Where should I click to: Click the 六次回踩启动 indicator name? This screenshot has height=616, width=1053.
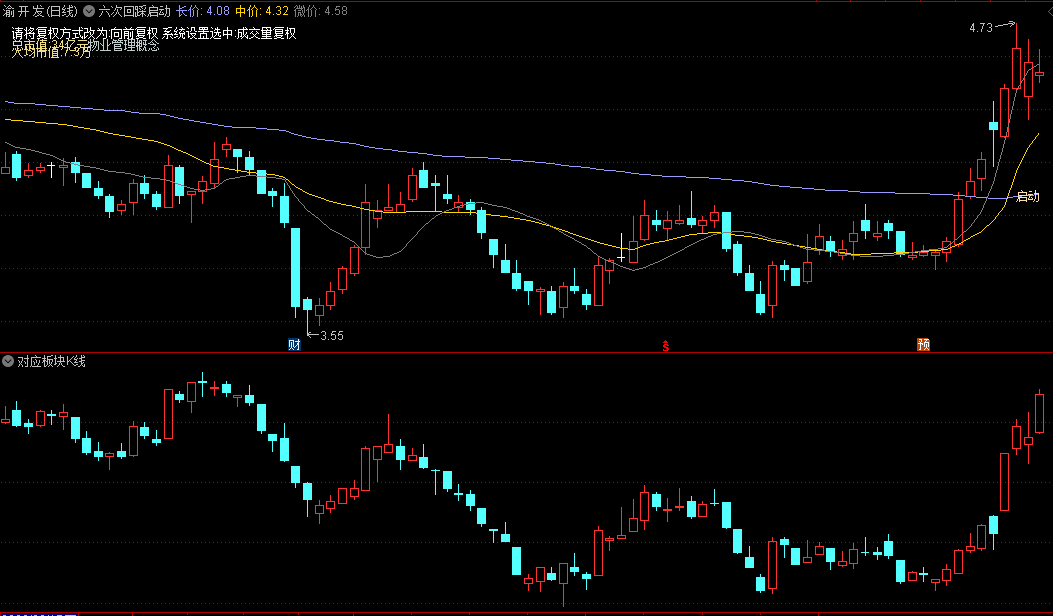(x=134, y=11)
